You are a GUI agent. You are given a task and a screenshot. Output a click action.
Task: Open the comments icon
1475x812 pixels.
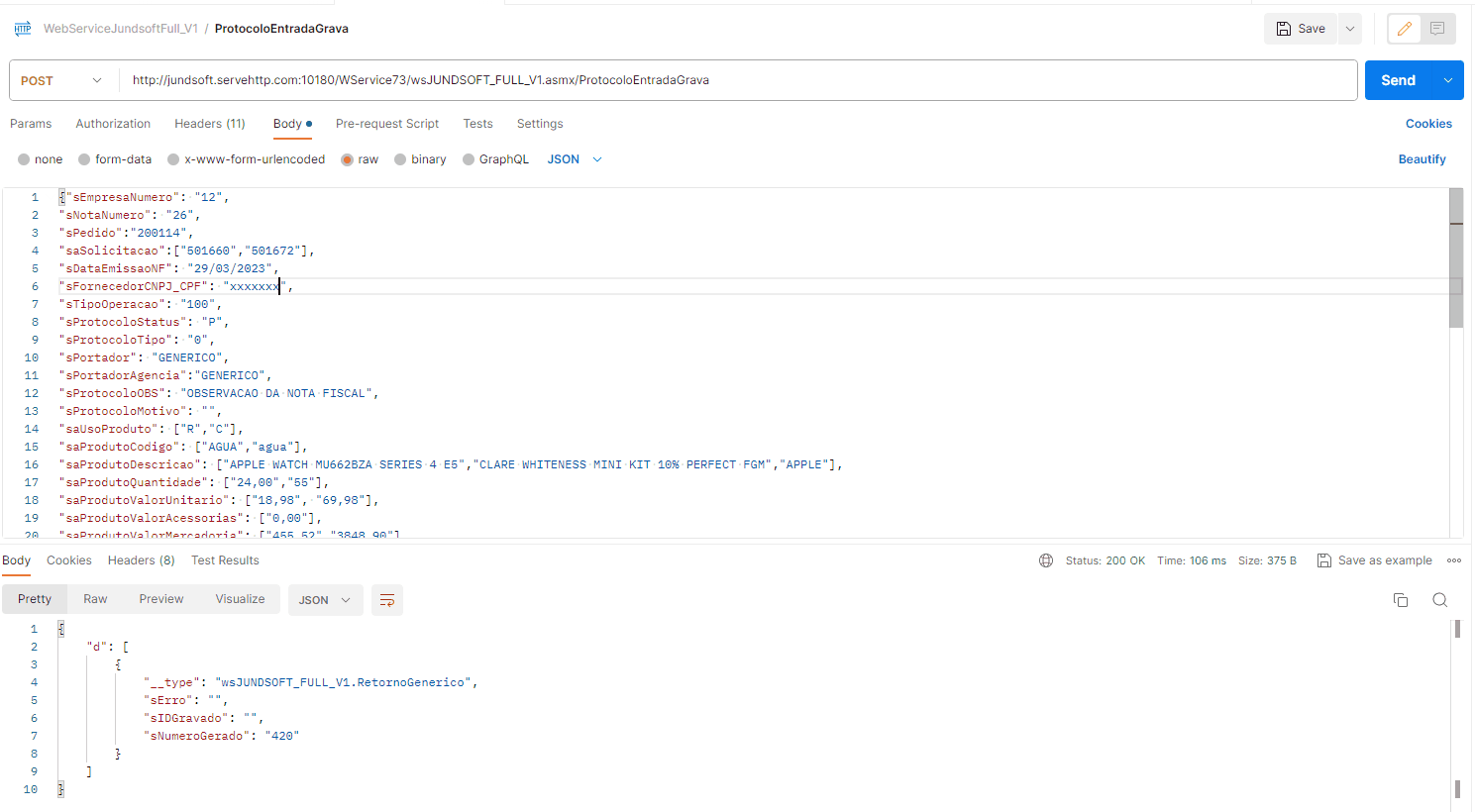click(1437, 29)
